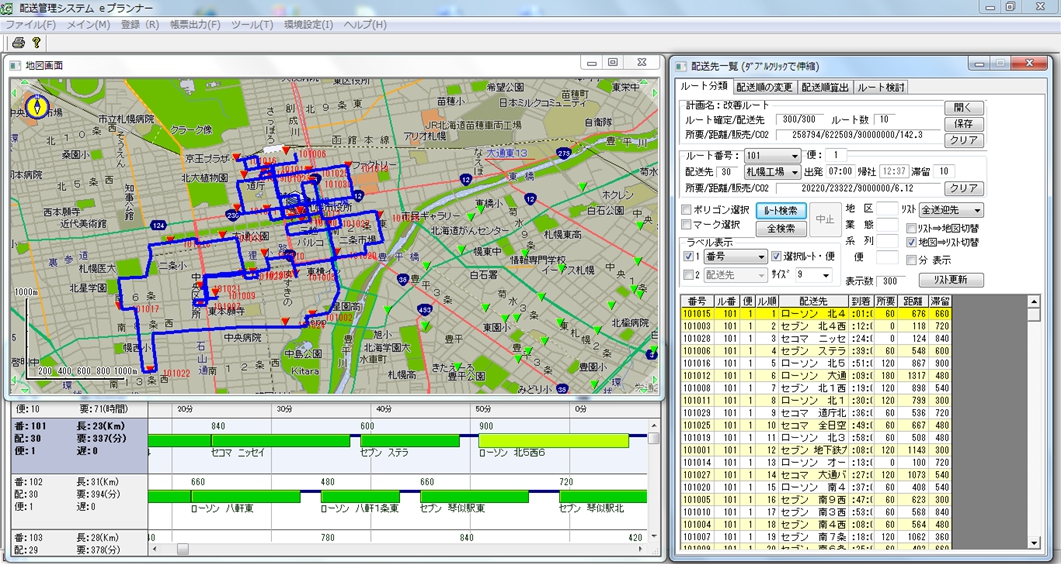Restore the 地図画面 map window
Viewport: 1061px width, 564px height.
[612, 62]
